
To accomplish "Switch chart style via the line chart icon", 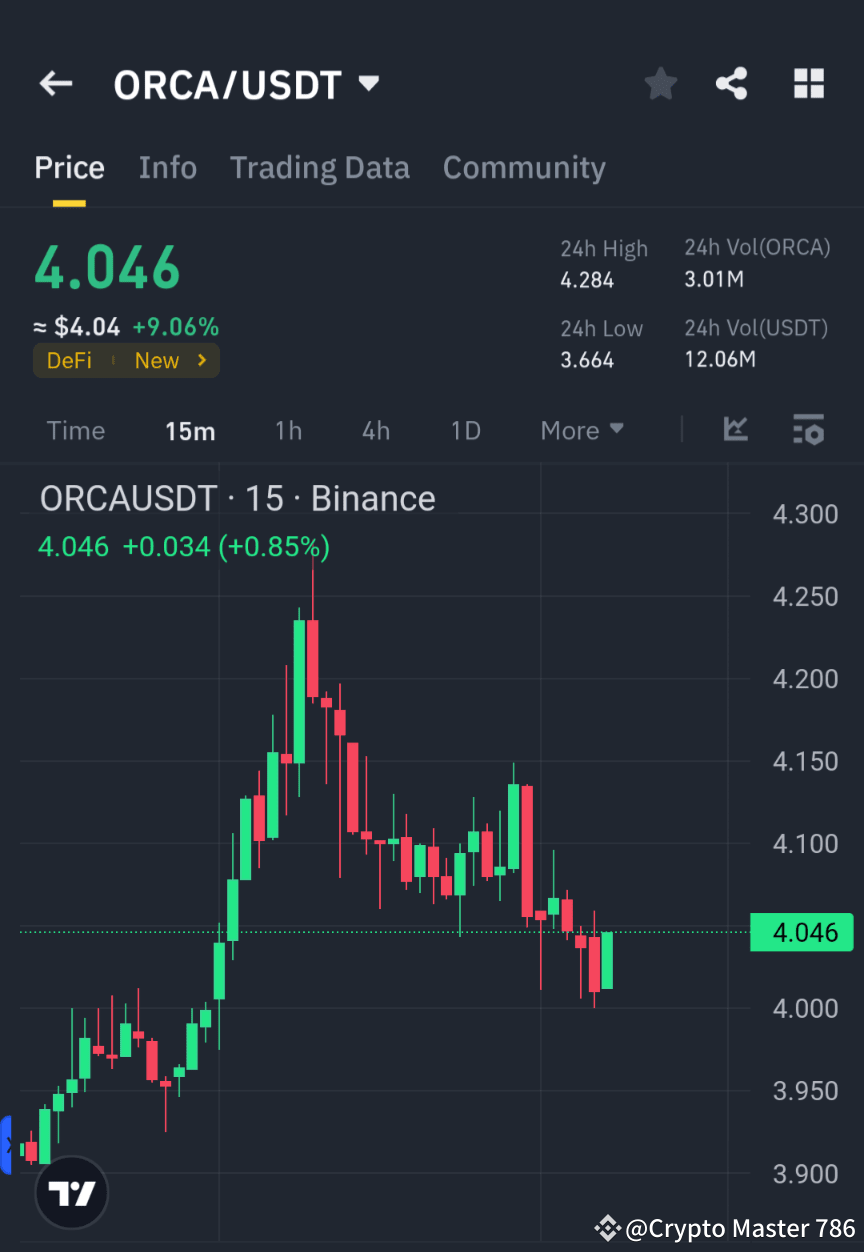I will 736,430.
